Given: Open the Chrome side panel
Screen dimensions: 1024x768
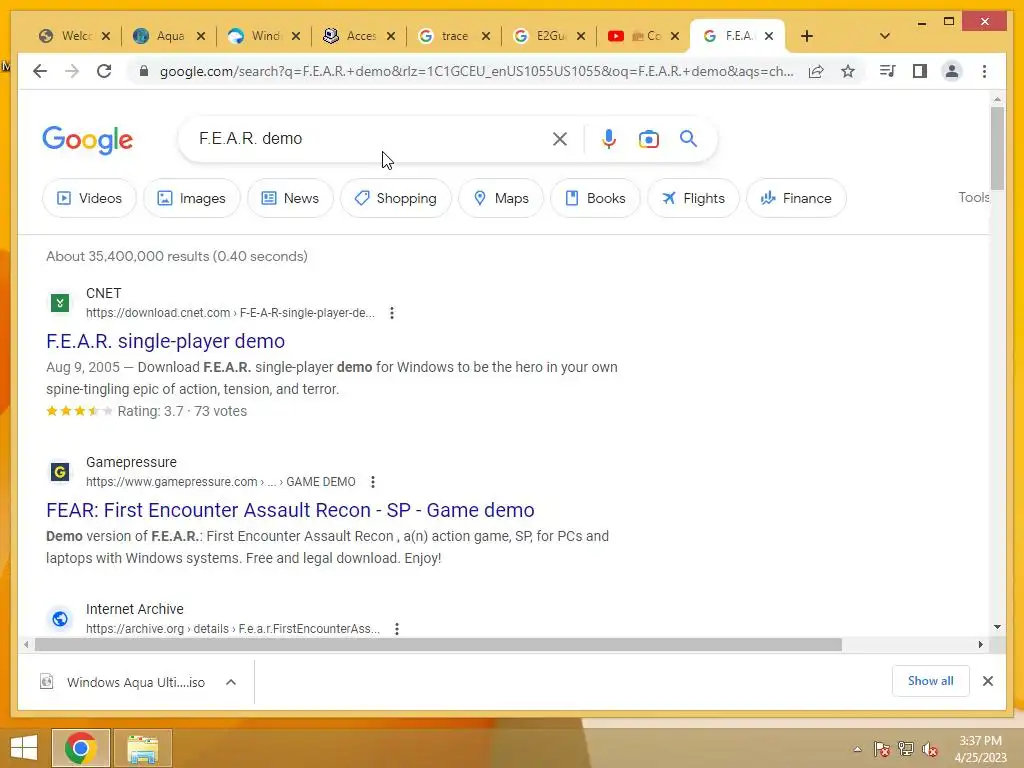Looking at the screenshot, I should [x=920, y=71].
